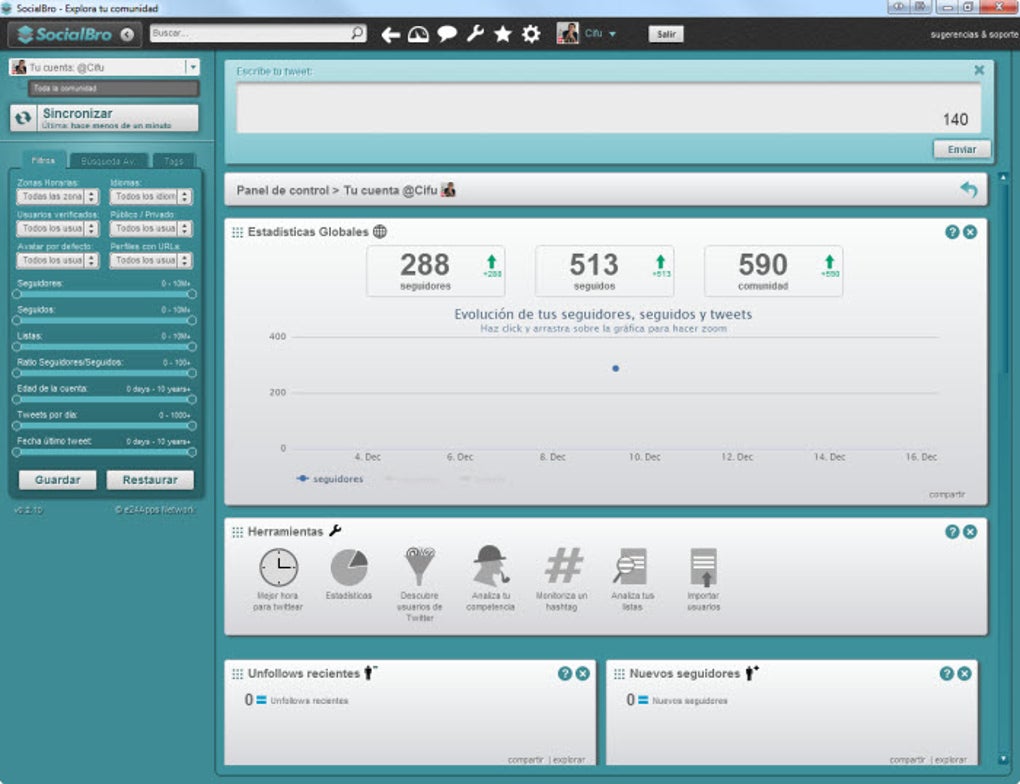Click the SocialBro logo
This screenshot has height=784, width=1020.
coord(64,34)
